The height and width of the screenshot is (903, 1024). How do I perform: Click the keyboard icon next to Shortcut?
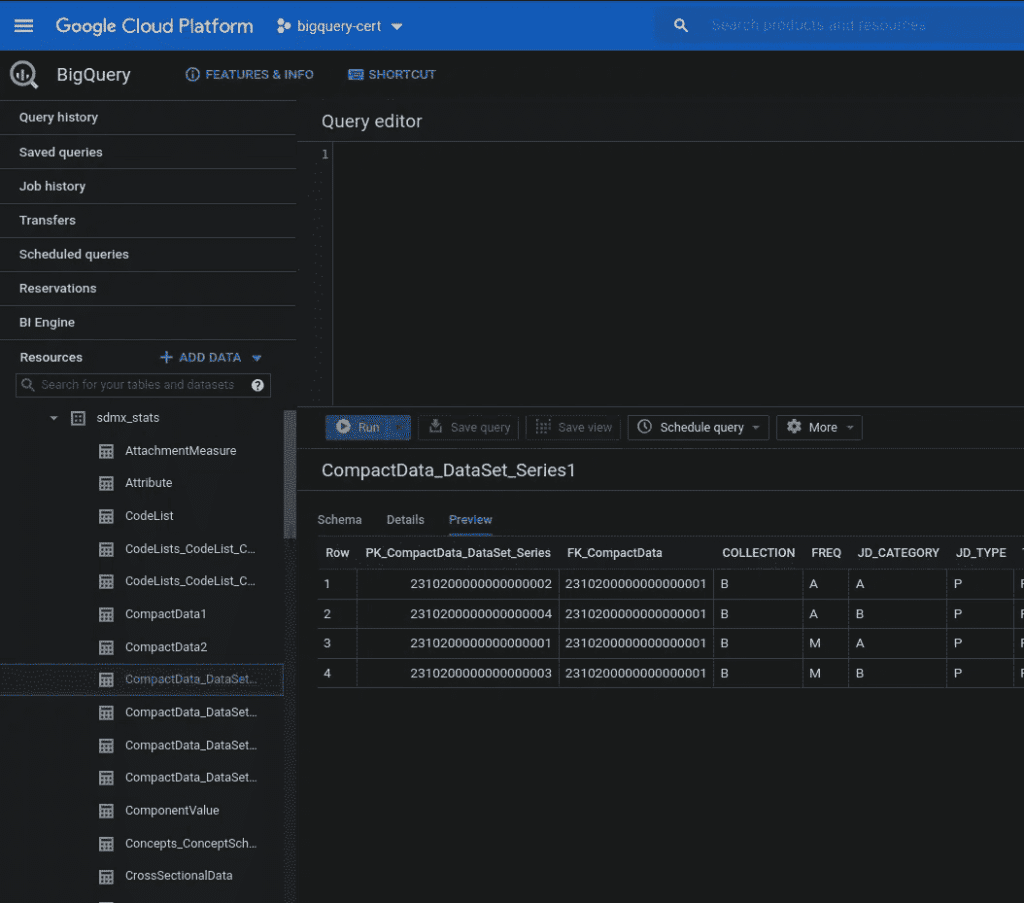355,74
